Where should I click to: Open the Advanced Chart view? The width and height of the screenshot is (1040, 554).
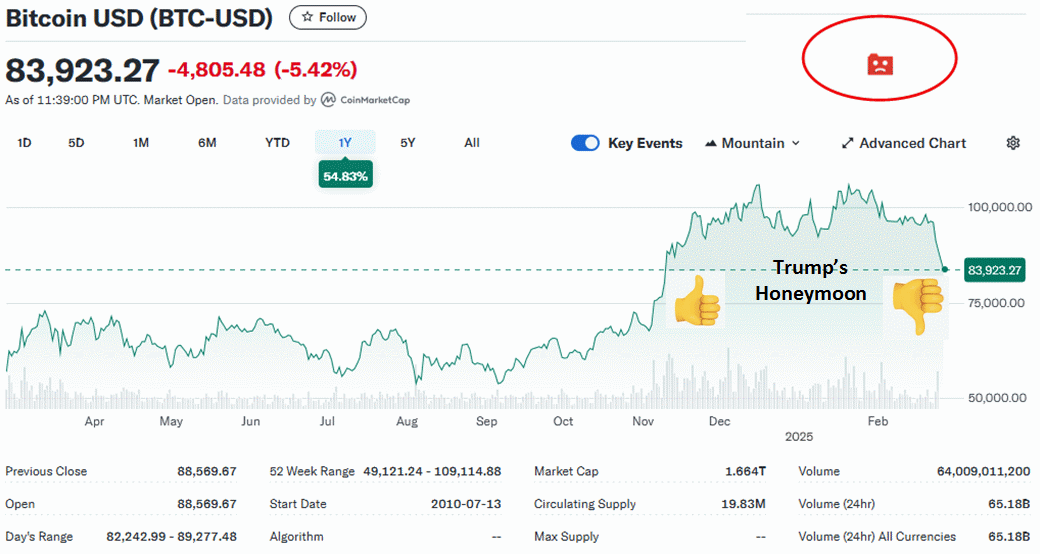click(x=903, y=143)
